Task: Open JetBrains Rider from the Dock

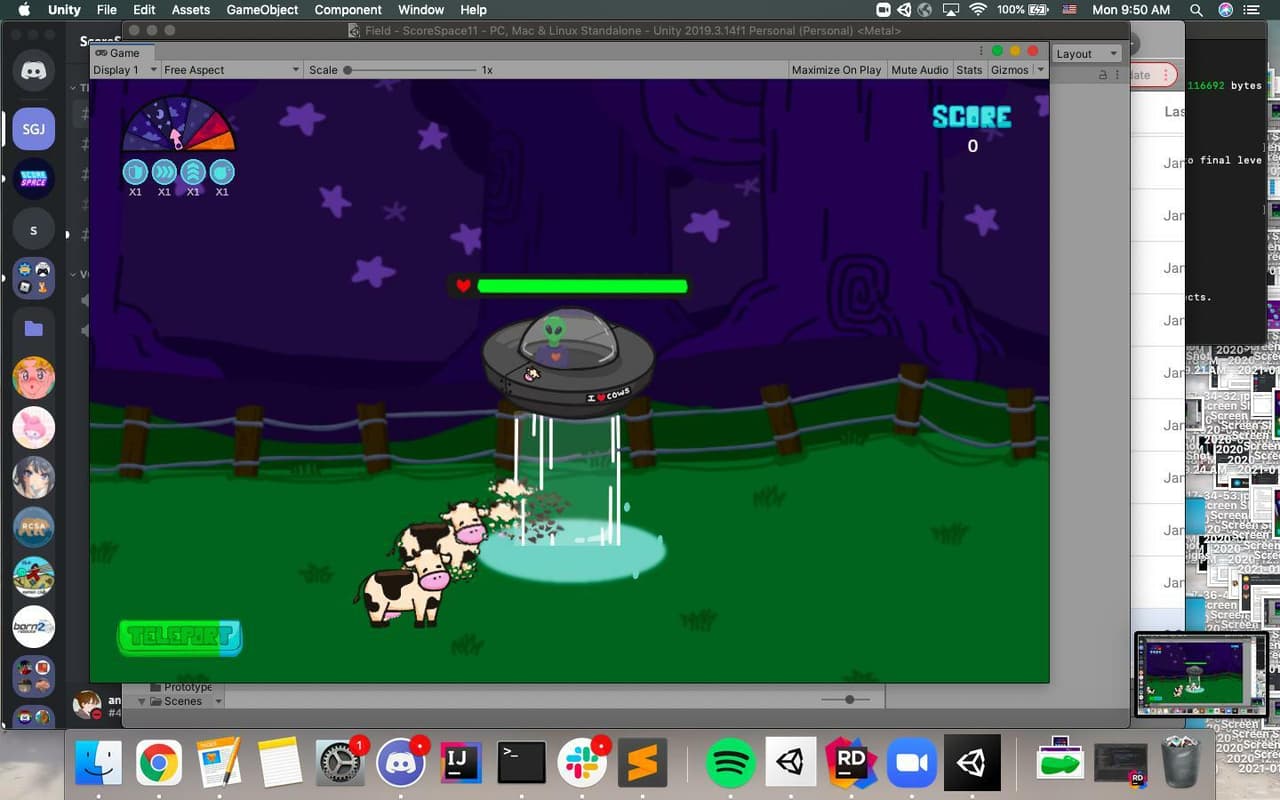Action: (851, 765)
